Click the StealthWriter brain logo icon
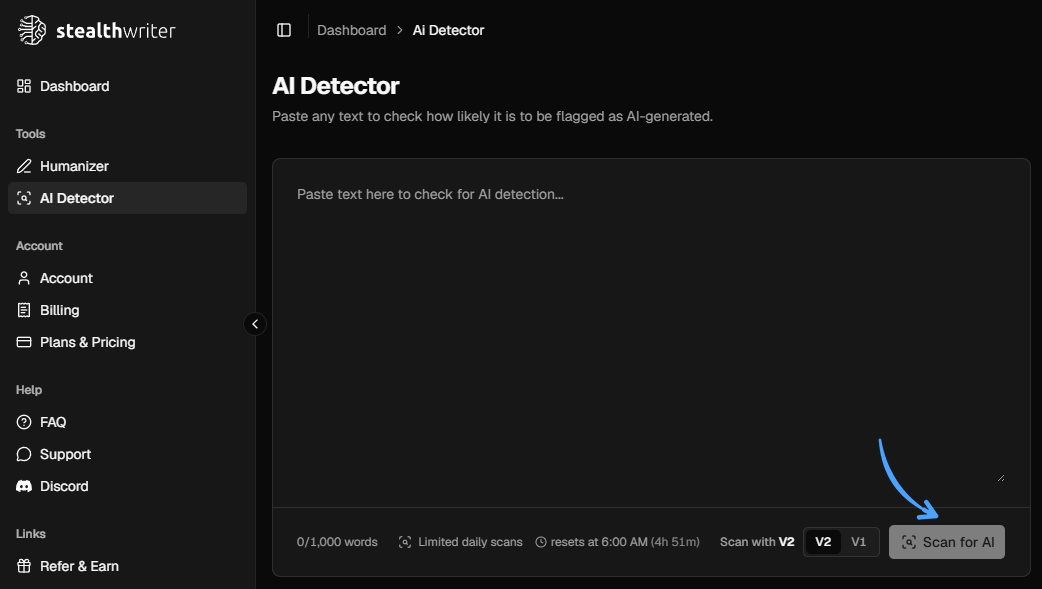The height and width of the screenshot is (589, 1042). pyautogui.click(x=31, y=30)
